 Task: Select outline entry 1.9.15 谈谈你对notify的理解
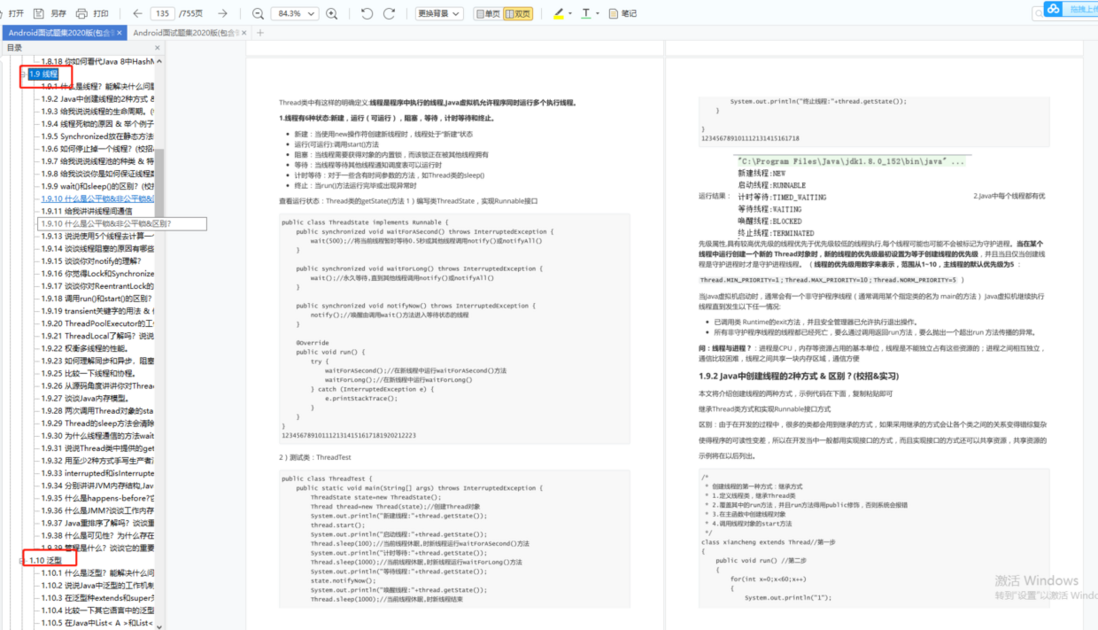91,261
